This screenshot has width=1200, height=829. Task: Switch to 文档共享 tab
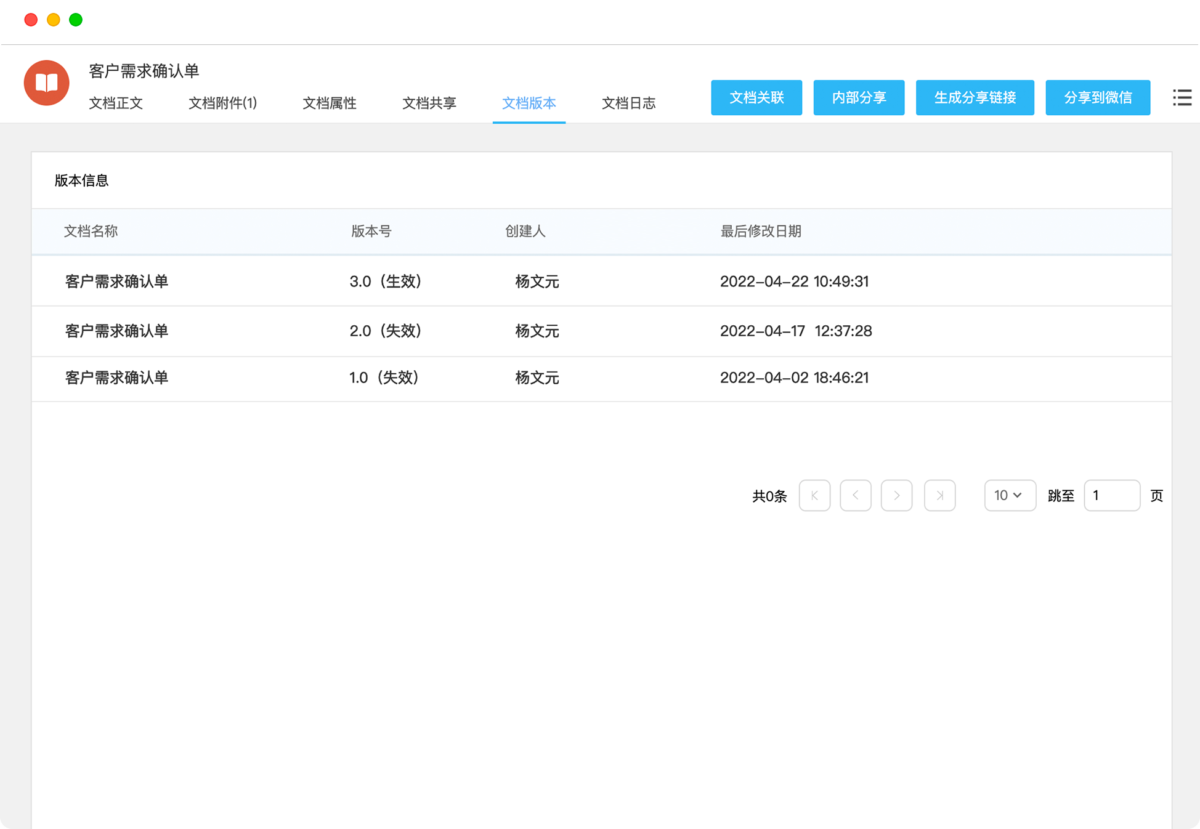(430, 103)
